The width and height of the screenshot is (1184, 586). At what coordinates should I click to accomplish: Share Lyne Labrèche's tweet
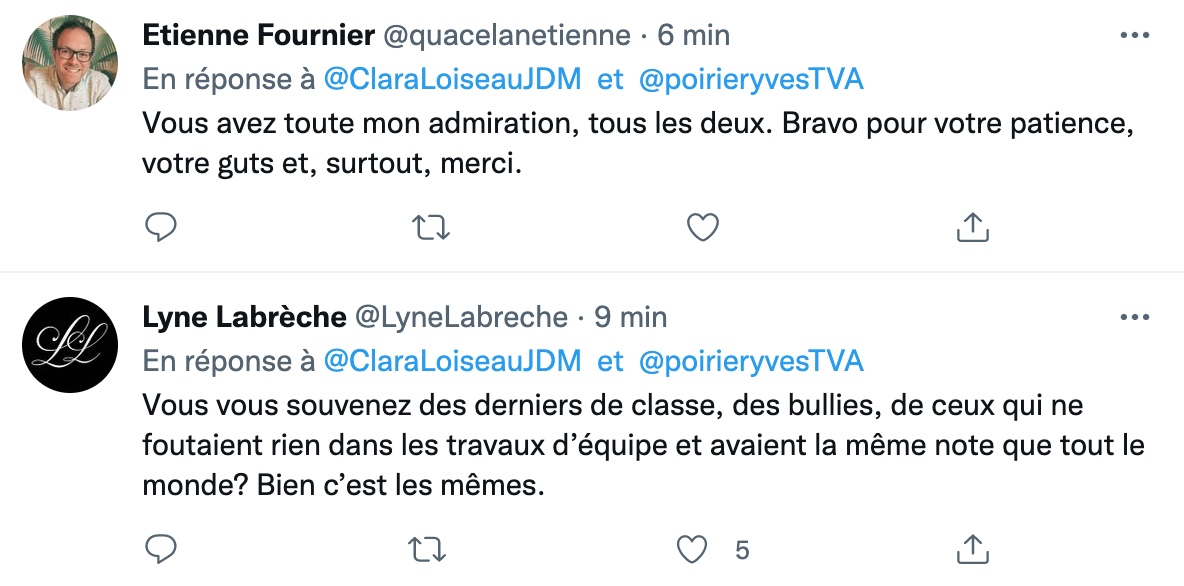coord(973,550)
